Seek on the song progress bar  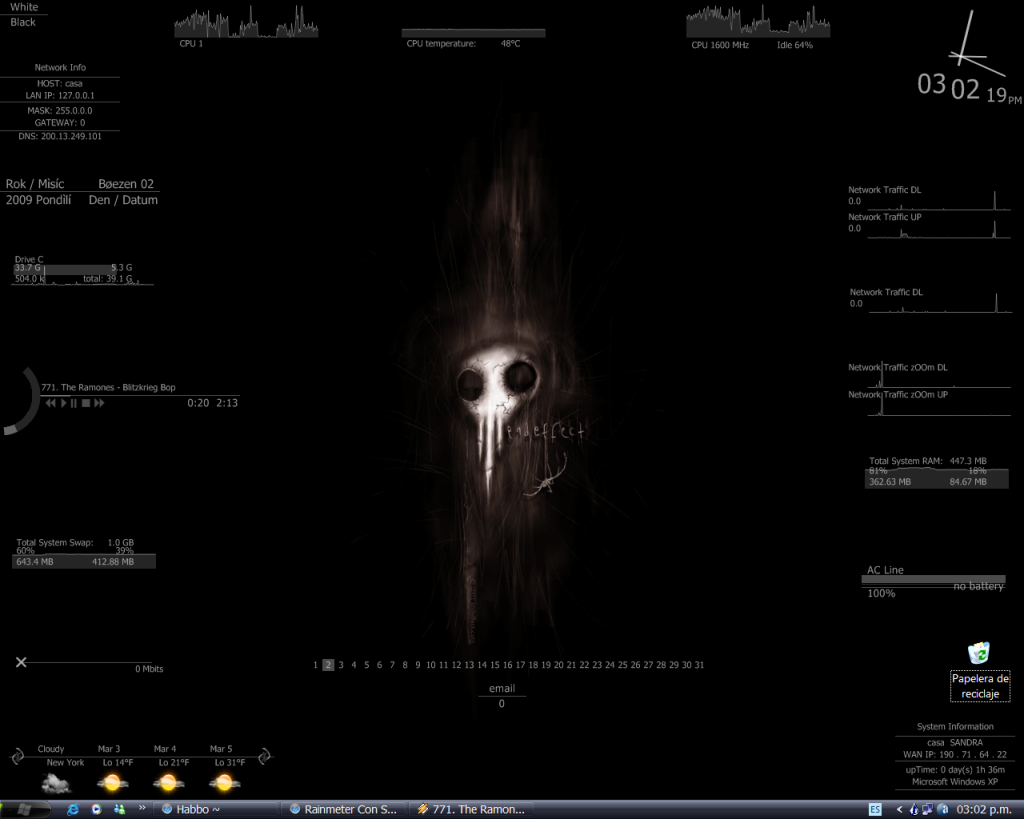140,395
